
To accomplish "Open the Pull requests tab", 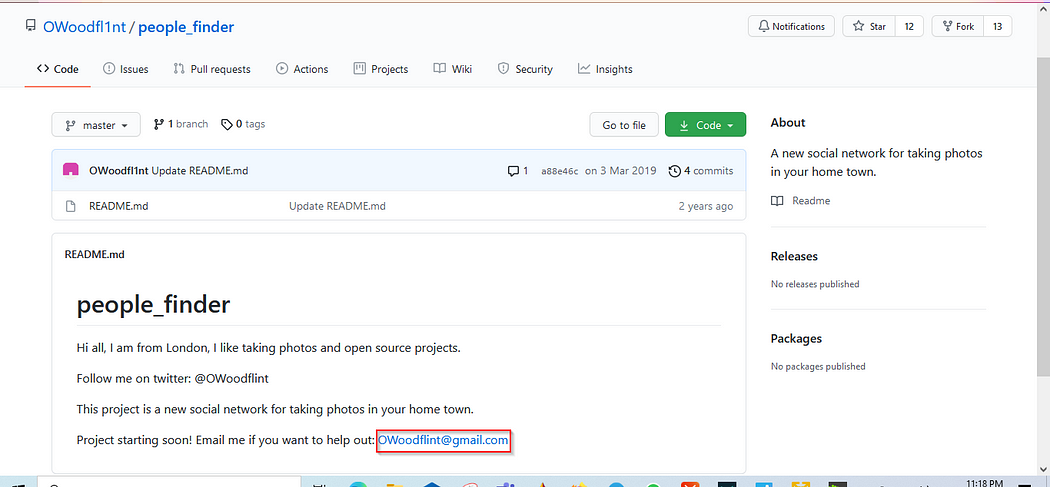I will 212,69.
